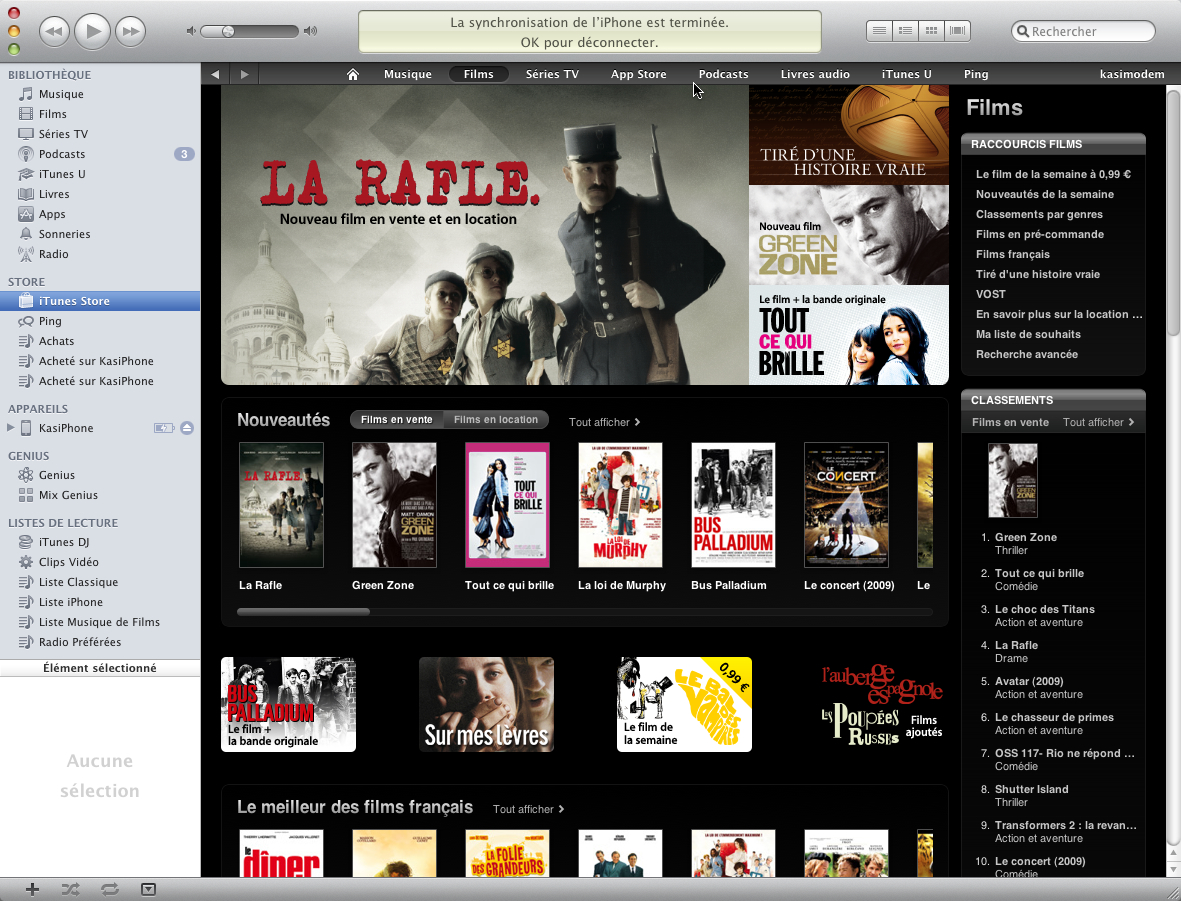Click the fast-forward next-track button

[131, 31]
